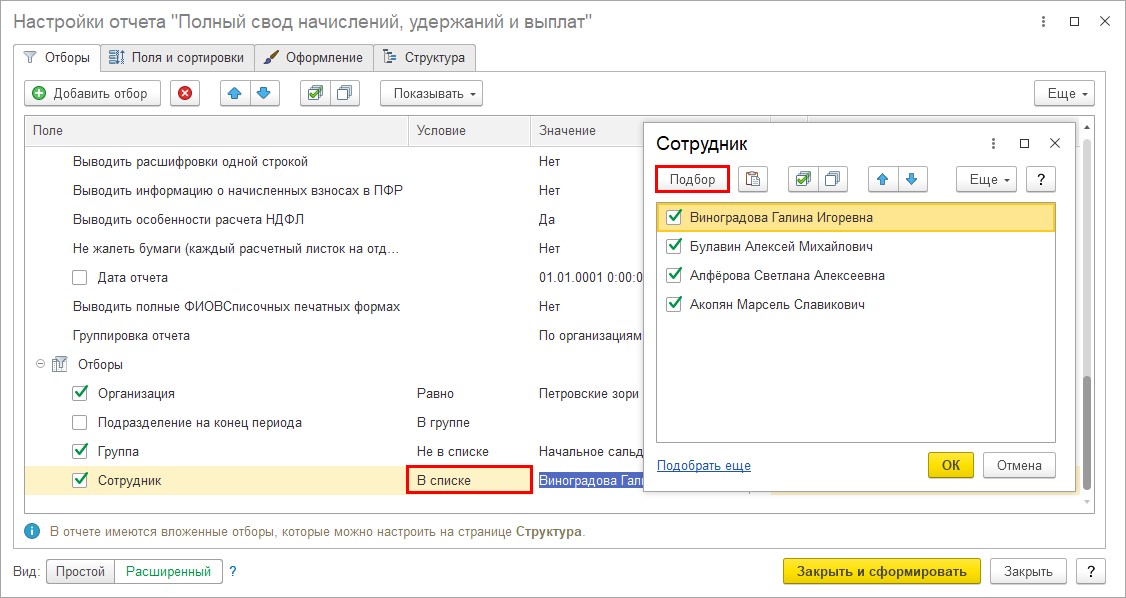Click the В списке condition cell
Screen dimensions: 1126x598
pyautogui.click(x=470, y=480)
